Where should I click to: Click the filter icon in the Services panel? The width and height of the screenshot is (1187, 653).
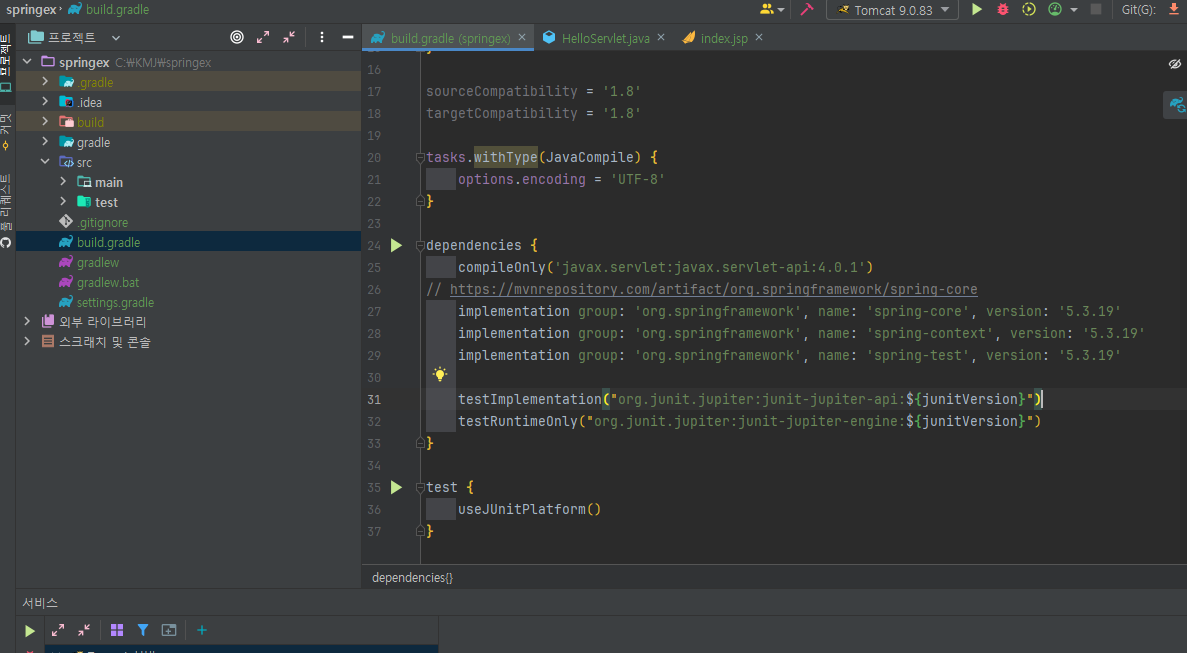143,630
